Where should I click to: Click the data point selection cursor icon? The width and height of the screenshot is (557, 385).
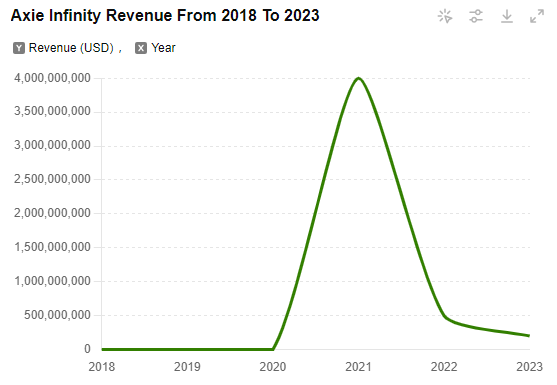click(x=445, y=16)
